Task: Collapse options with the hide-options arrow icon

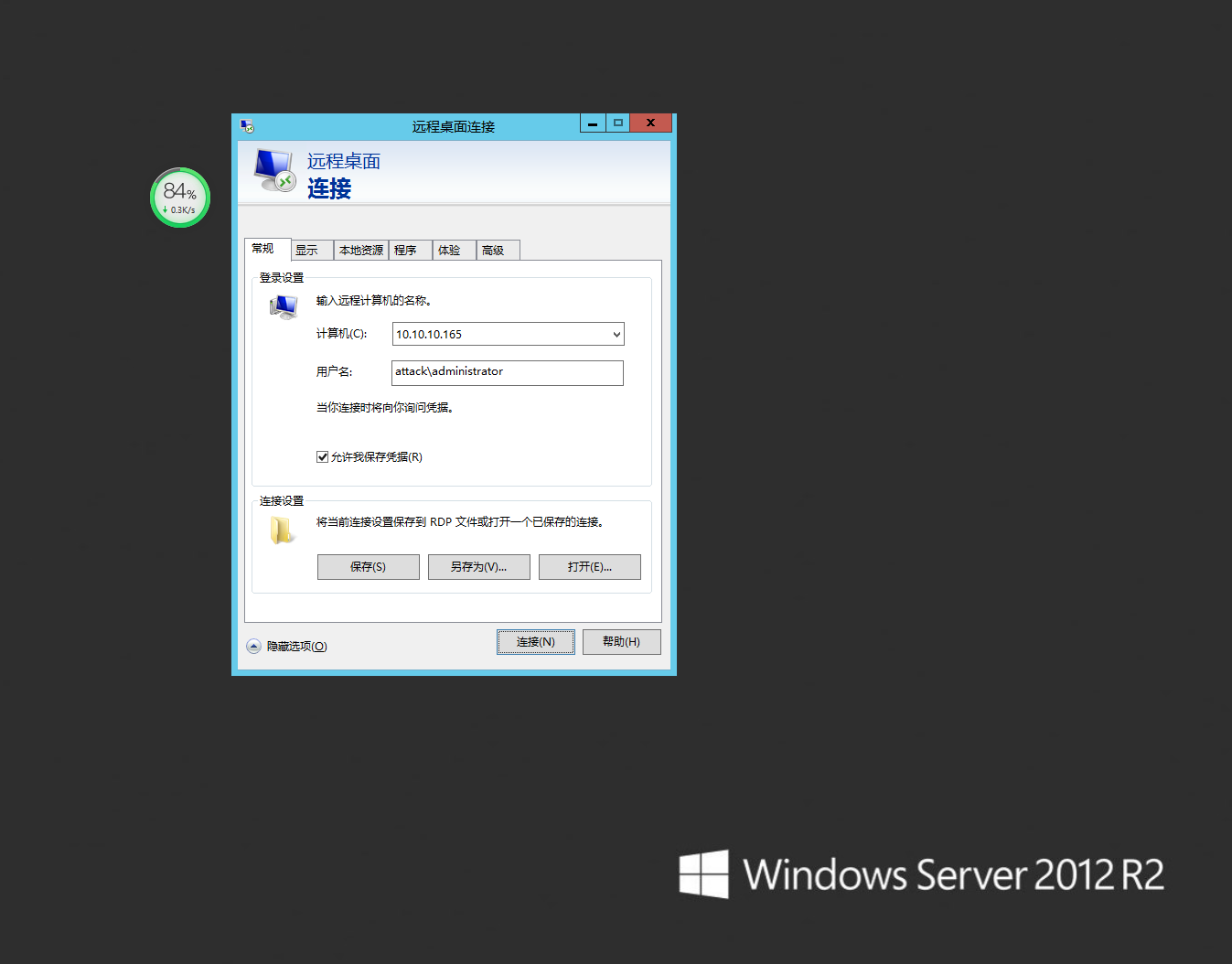Action: click(254, 647)
